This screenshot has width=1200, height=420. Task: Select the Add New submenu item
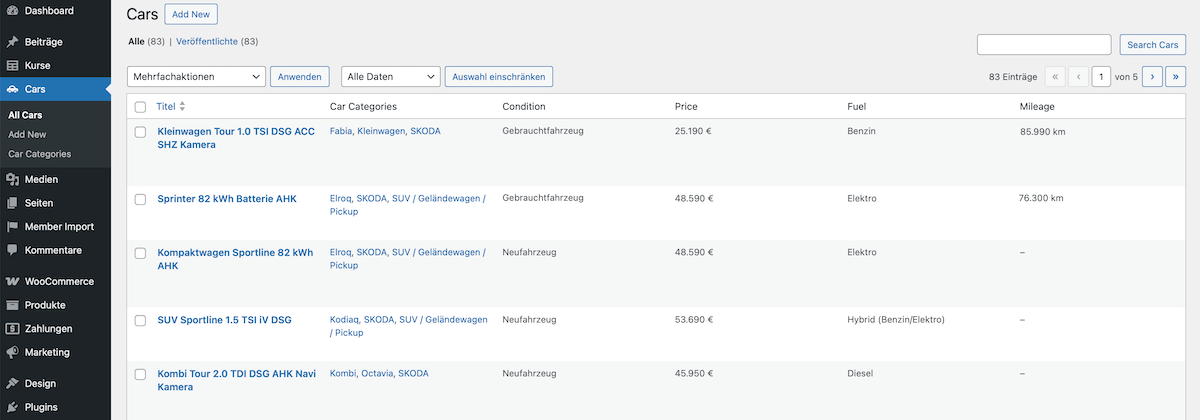pos(27,134)
